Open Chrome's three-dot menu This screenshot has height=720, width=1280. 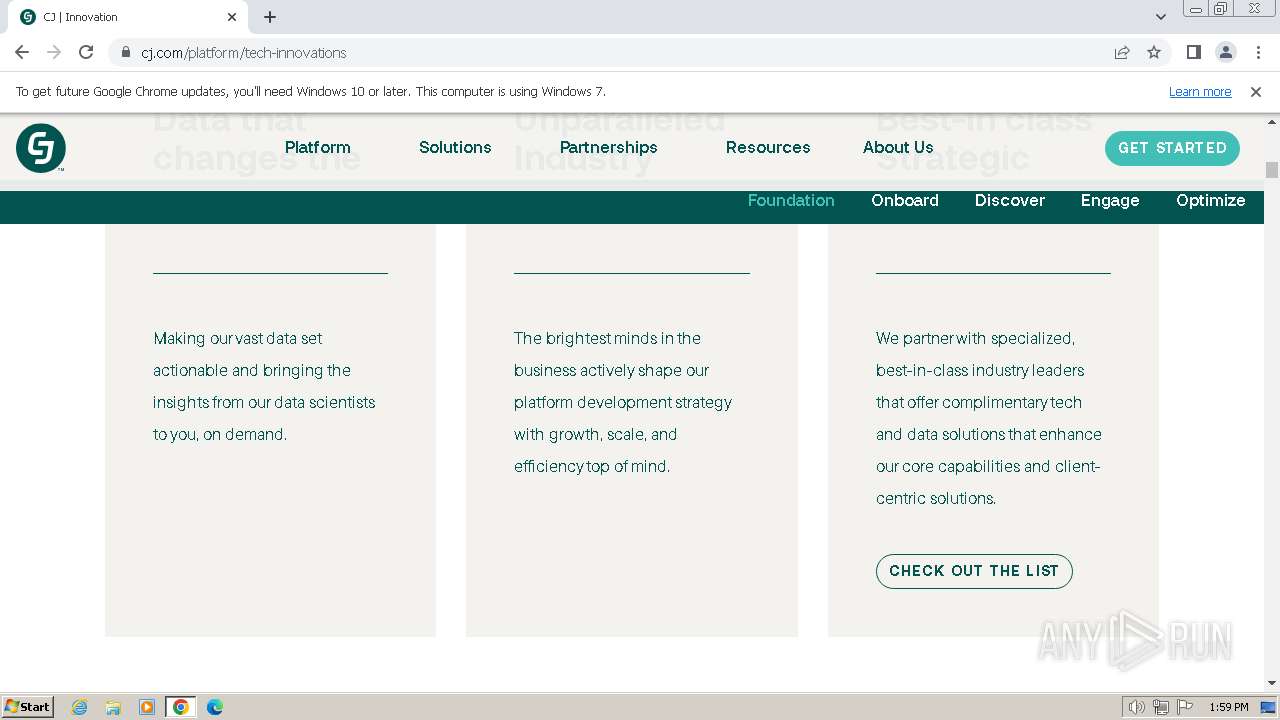1256,52
